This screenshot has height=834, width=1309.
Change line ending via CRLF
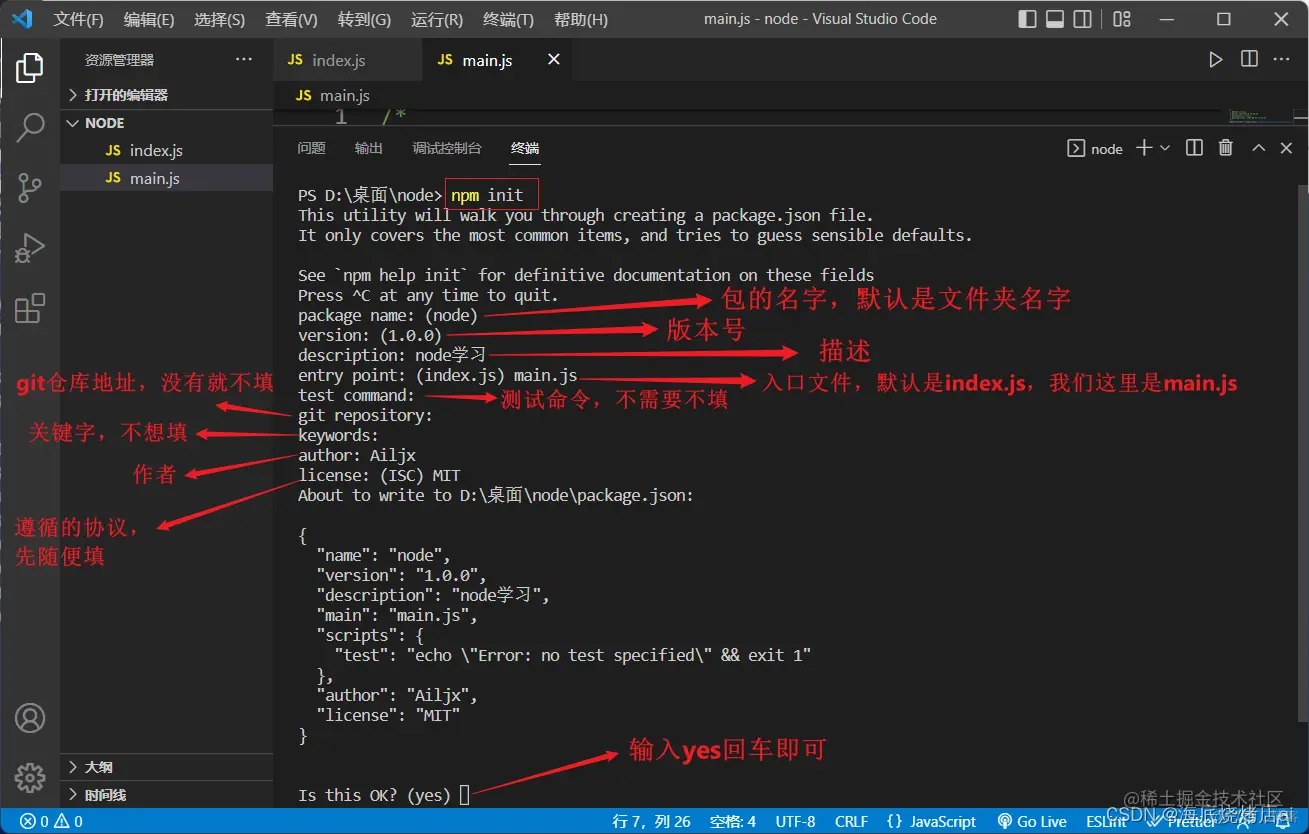point(851,821)
